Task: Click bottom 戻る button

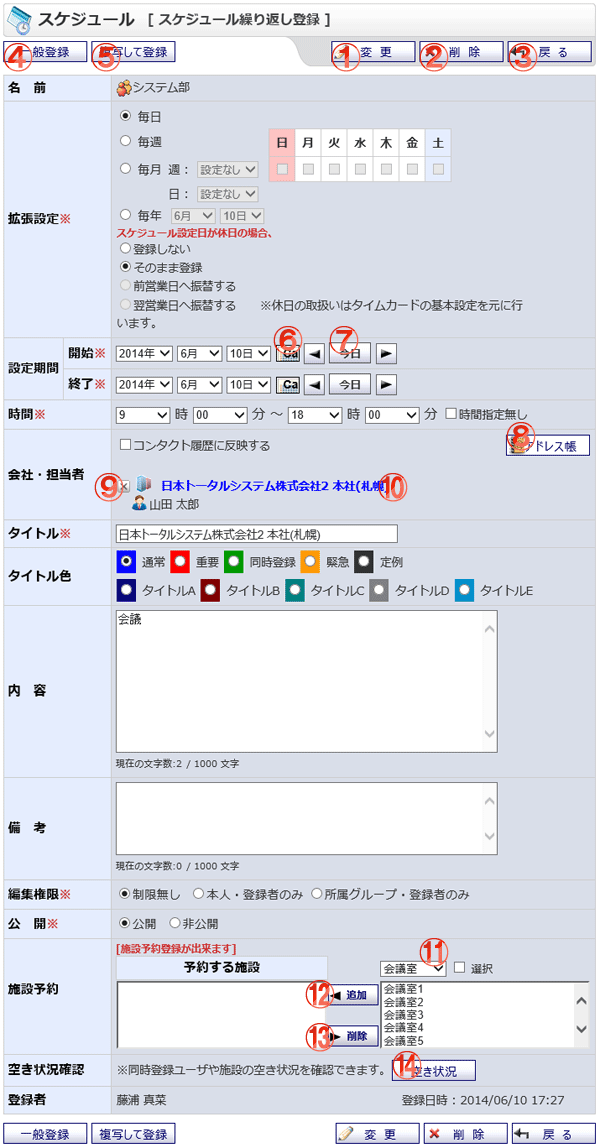Action: [x=553, y=1134]
